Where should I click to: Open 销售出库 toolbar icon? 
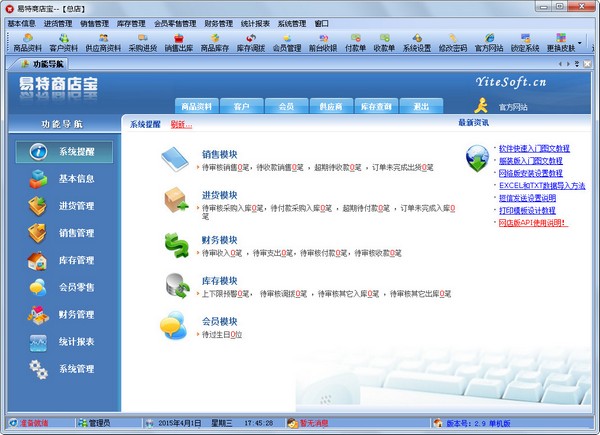pos(179,43)
